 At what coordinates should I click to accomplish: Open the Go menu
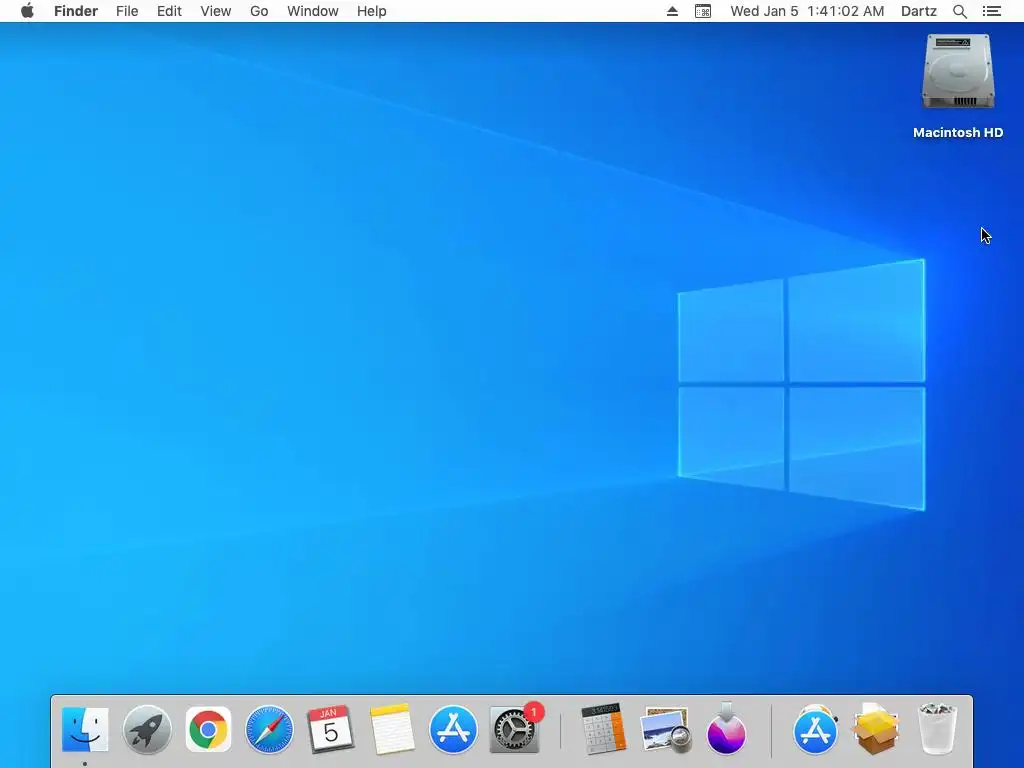point(259,11)
